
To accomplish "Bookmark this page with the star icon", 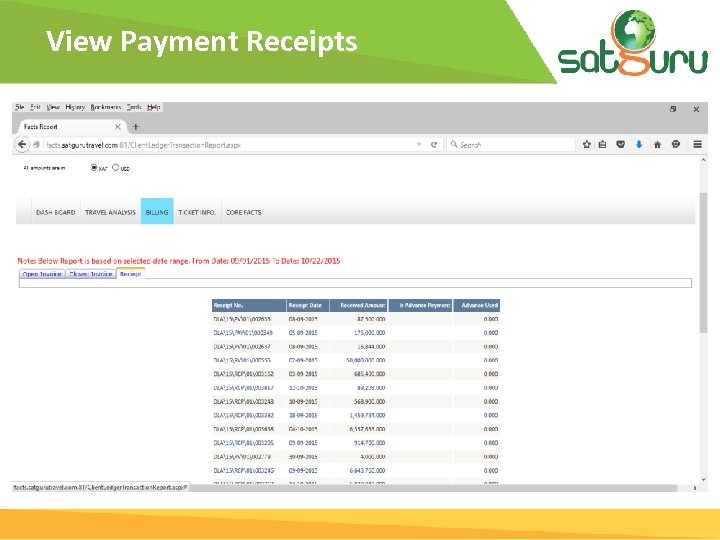I will pyautogui.click(x=586, y=145).
